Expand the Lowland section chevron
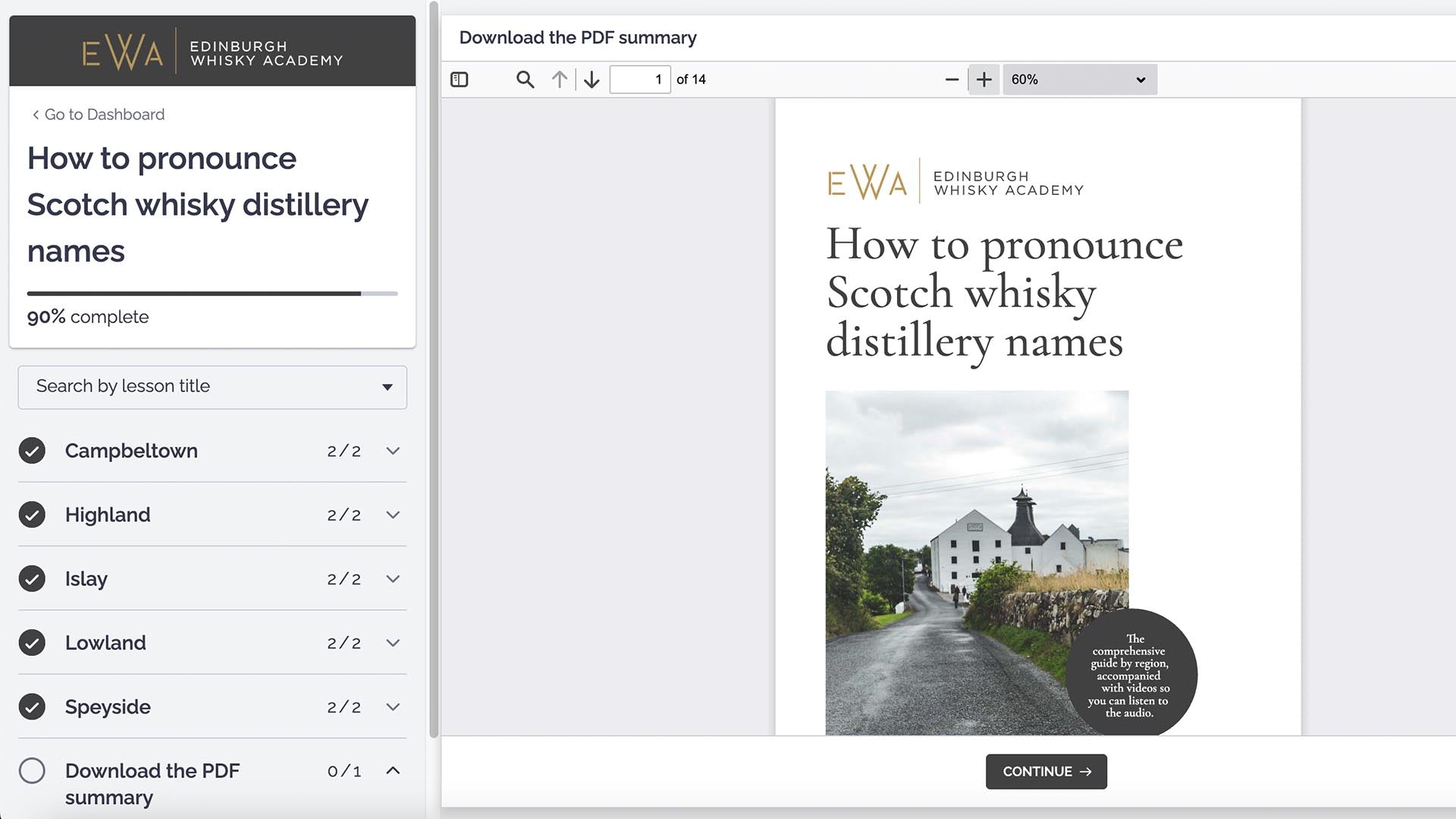Viewport: 1456px width, 819px height. [393, 642]
